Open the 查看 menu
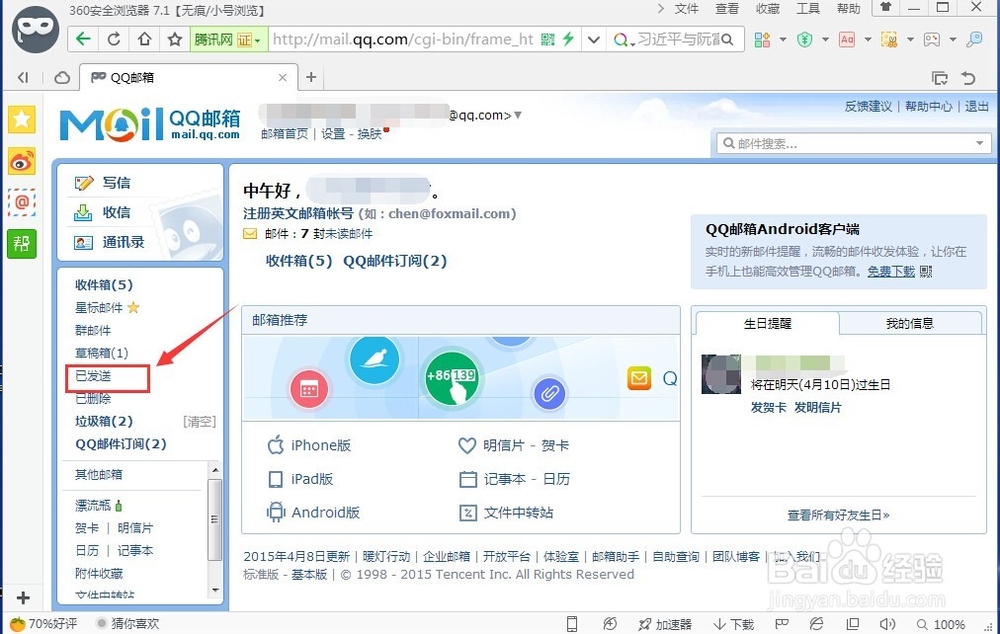The image size is (1000, 634). pos(727,8)
